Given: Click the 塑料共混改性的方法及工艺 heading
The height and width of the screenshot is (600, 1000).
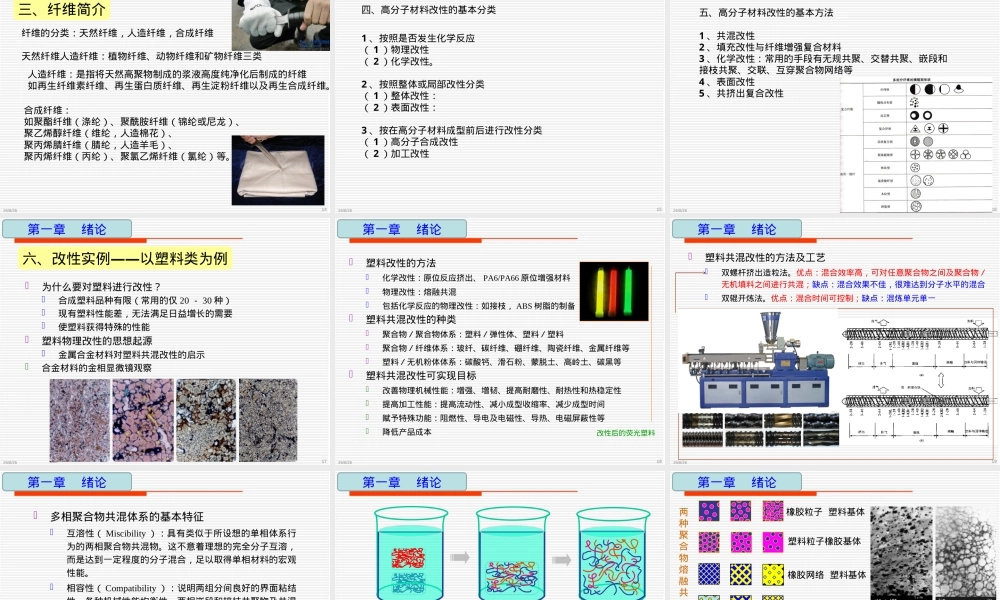Looking at the screenshot, I should (765, 258).
